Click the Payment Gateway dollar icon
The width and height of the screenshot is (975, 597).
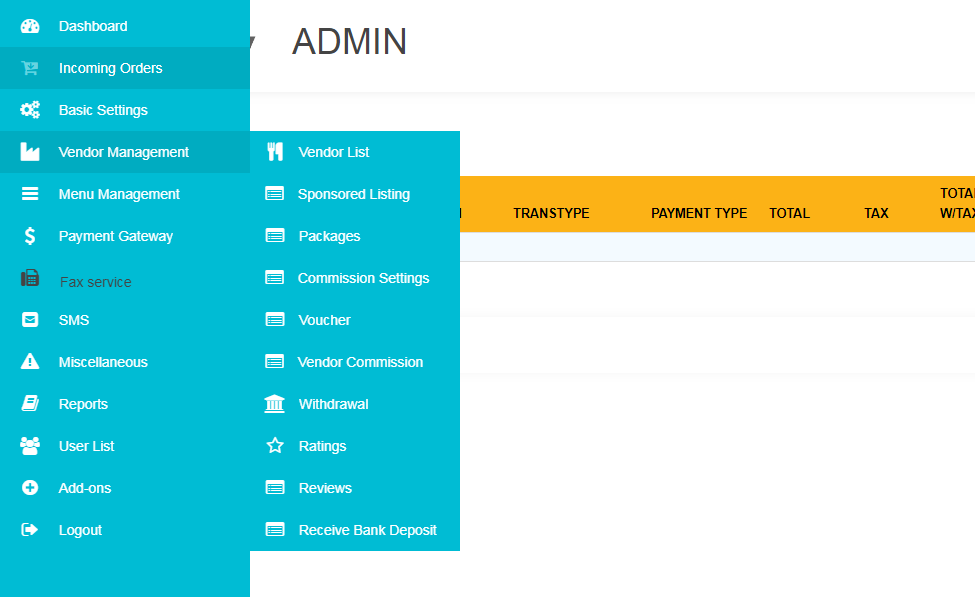pyautogui.click(x=30, y=236)
